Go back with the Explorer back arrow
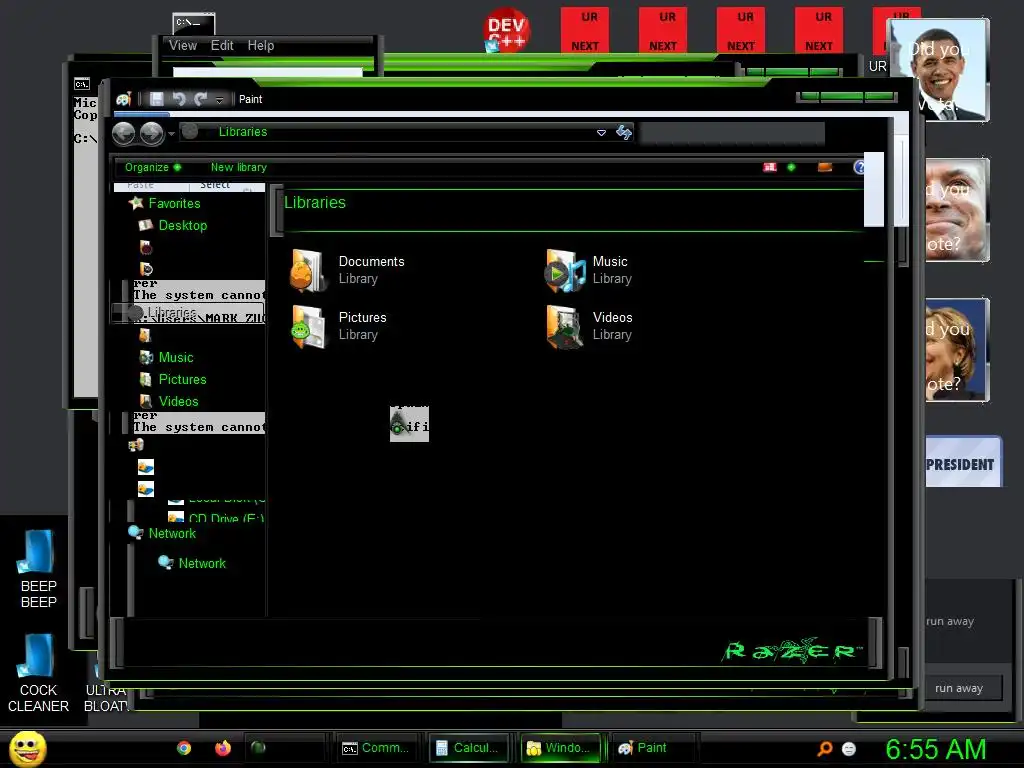Viewport: 1024px width, 768px height. tap(123, 134)
